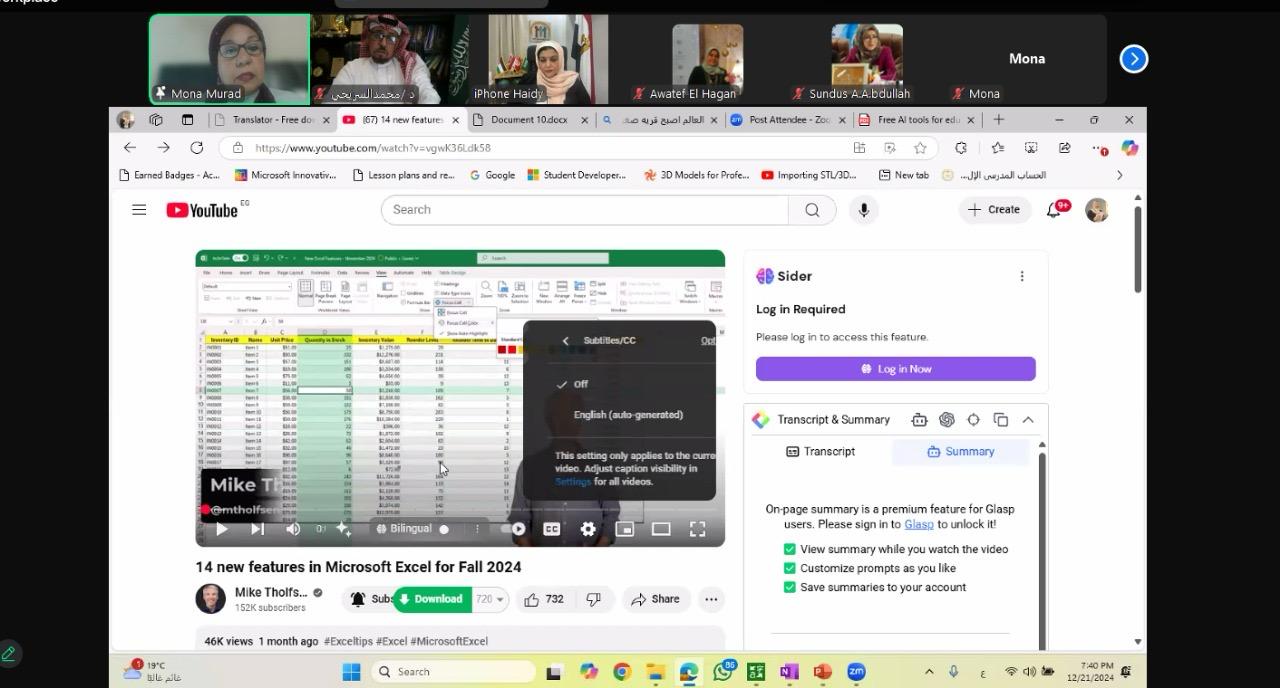This screenshot has height=688, width=1280.
Task: Like the video with thumbs up
Action: (544, 599)
